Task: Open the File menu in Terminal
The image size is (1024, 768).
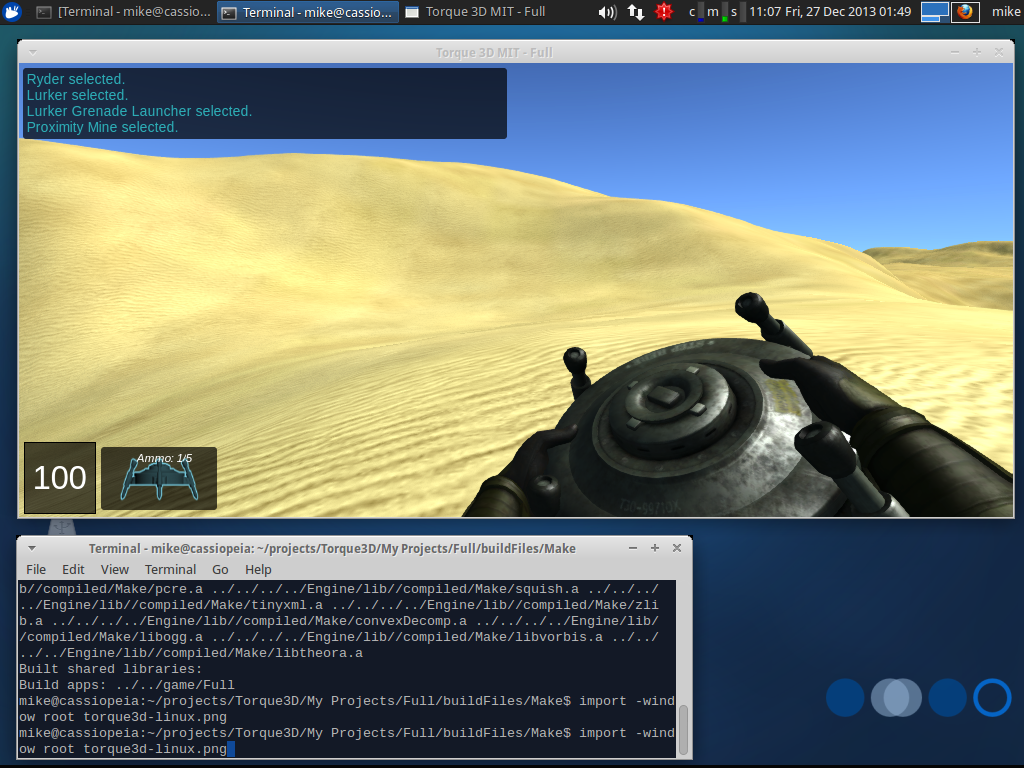Action: coord(36,569)
